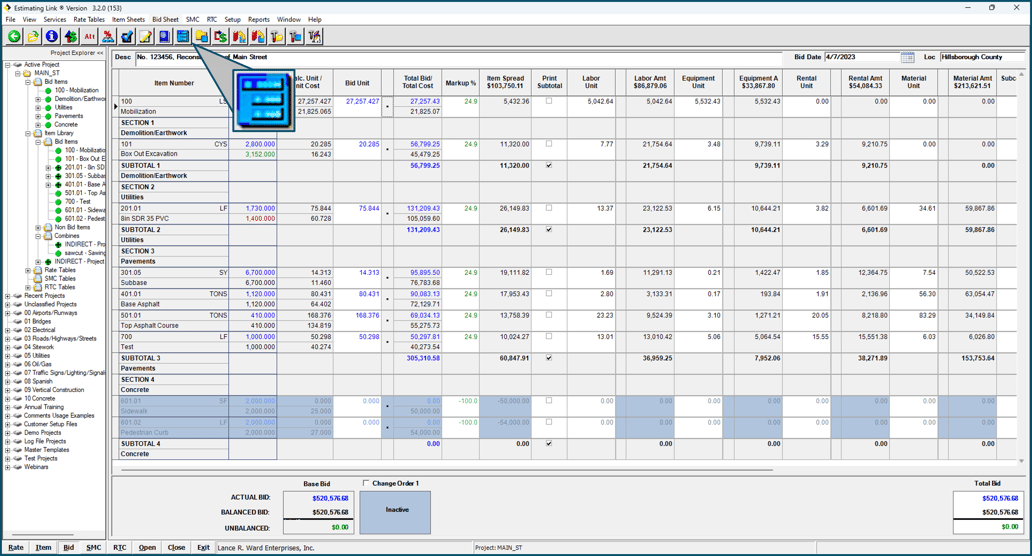
Task: Click the notepad with pencil toolbar icon
Action: 145,37
